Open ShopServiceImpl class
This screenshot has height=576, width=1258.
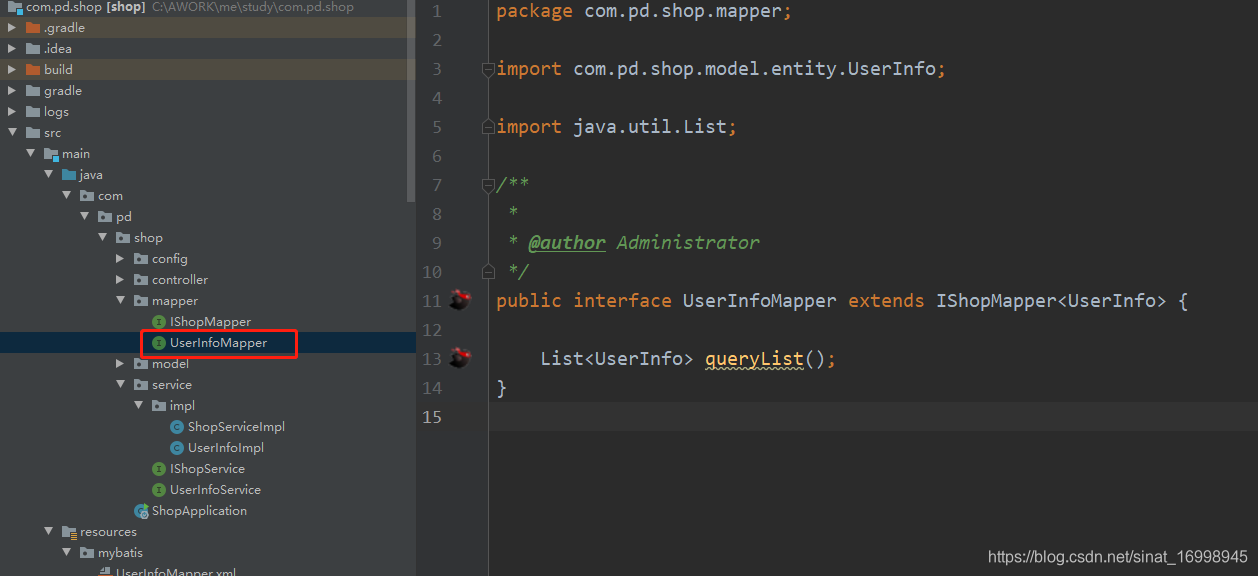tap(236, 426)
